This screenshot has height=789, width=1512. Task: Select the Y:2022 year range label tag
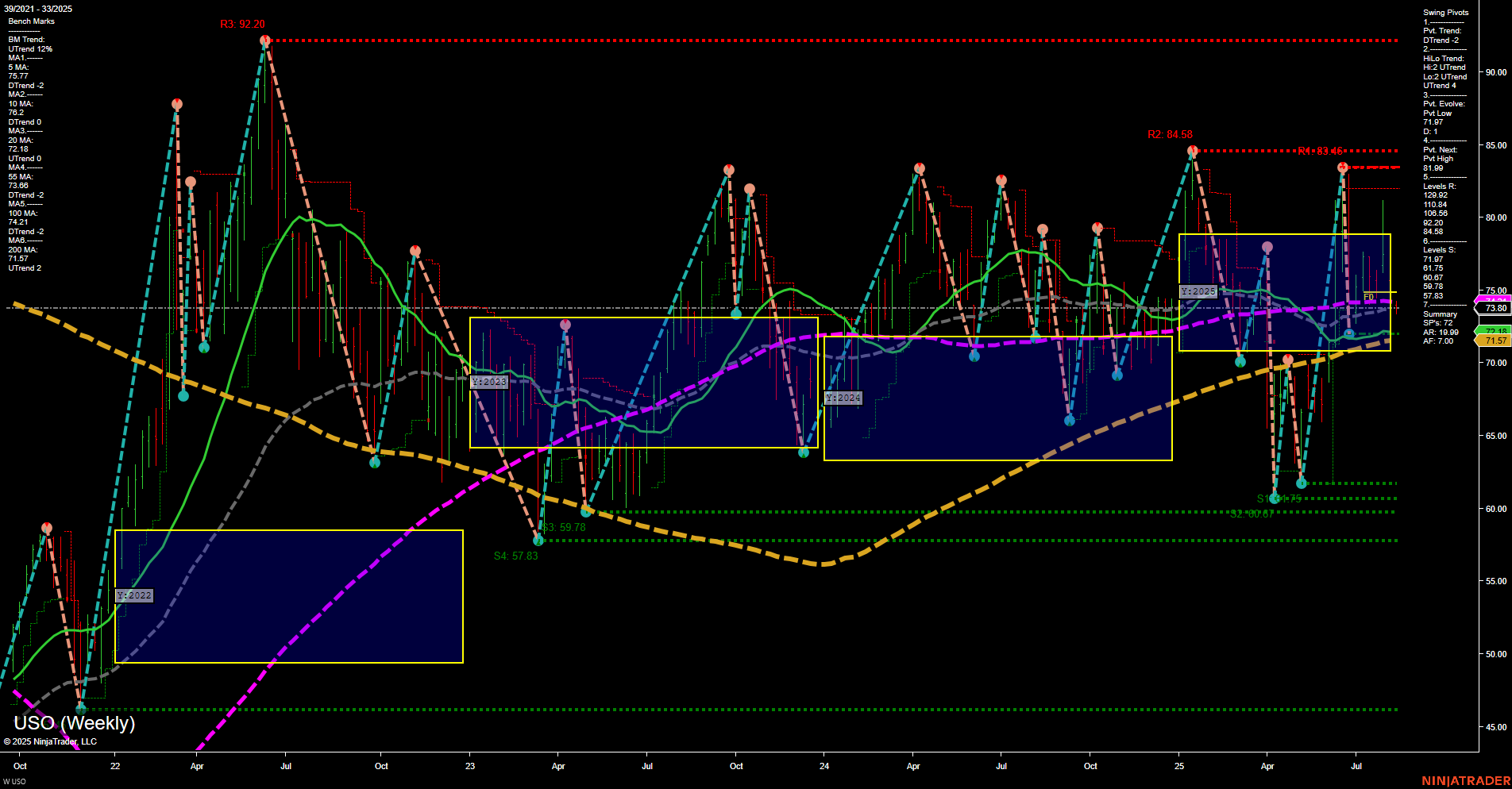(133, 595)
